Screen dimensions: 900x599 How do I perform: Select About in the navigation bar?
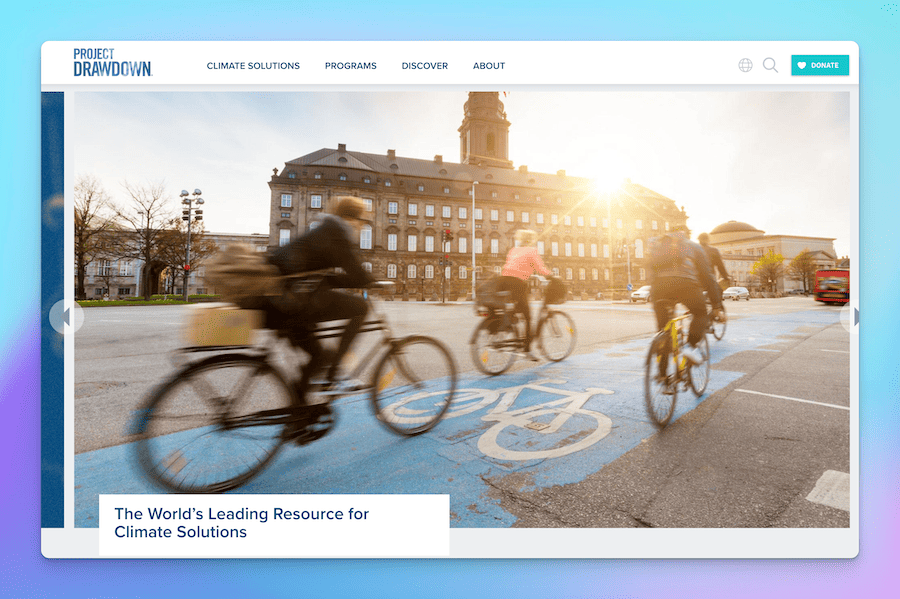pos(489,66)
